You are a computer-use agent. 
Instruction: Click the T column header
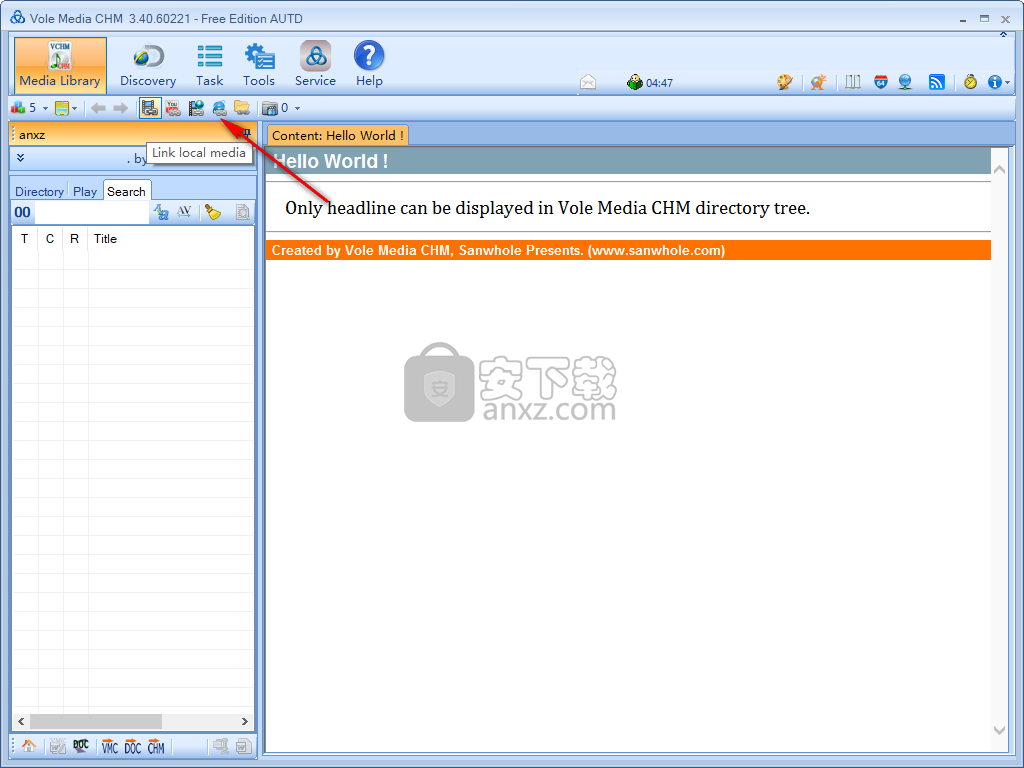click(x=25, y=239)
